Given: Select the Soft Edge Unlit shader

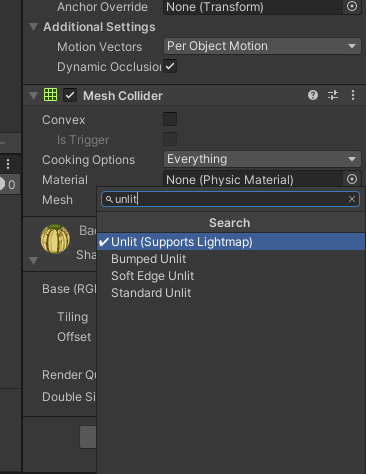Looking at the screenshot, I should (x=231, y=276).
